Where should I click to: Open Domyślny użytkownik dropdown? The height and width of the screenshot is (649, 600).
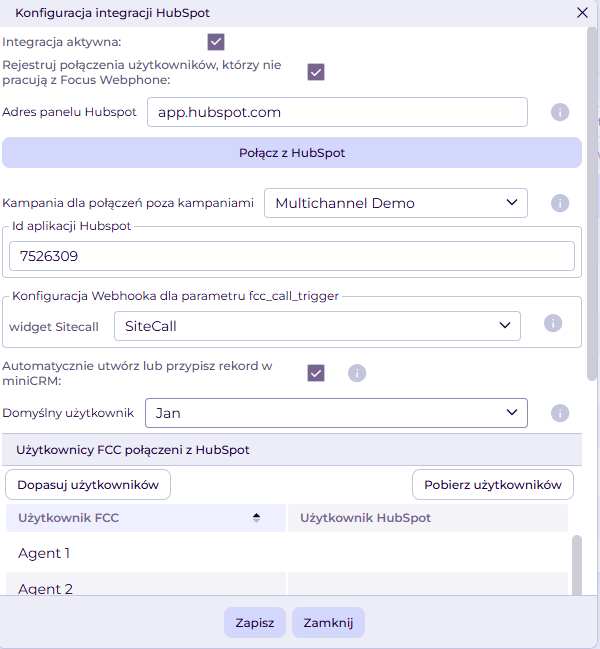pos(336,413)
